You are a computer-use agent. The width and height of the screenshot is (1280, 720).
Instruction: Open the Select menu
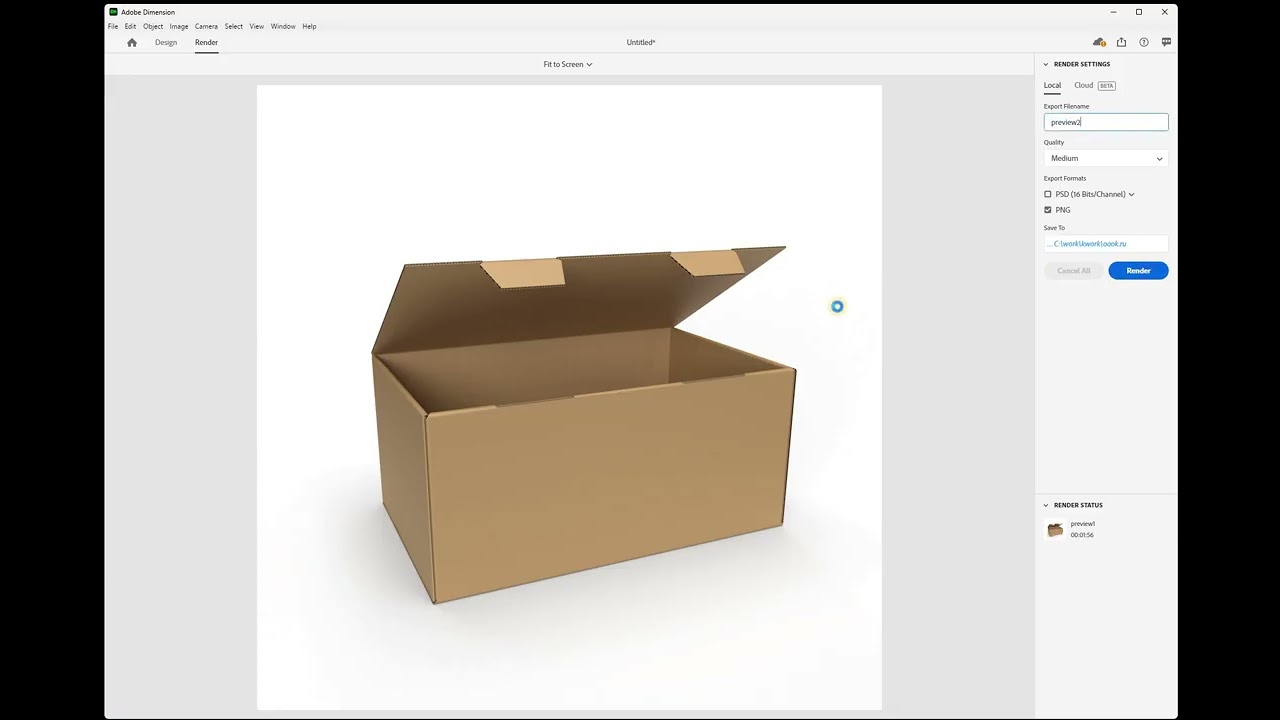point(234,26)
